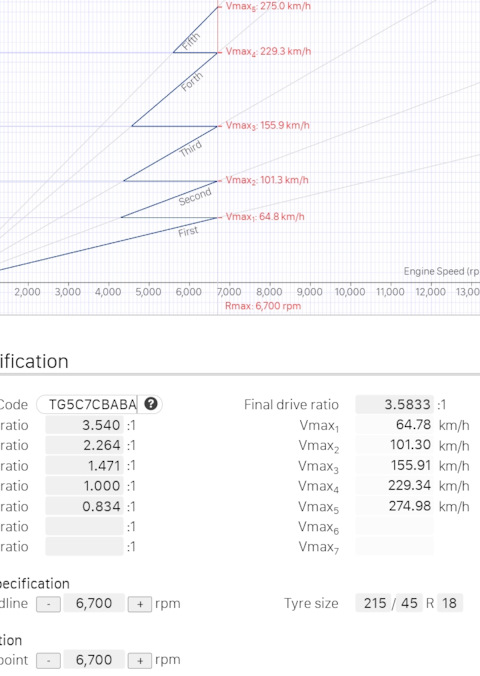This screenshot has height=676, width=480.
Task: Edit the tyre aspect ratio 45 field
Action: 409,603
